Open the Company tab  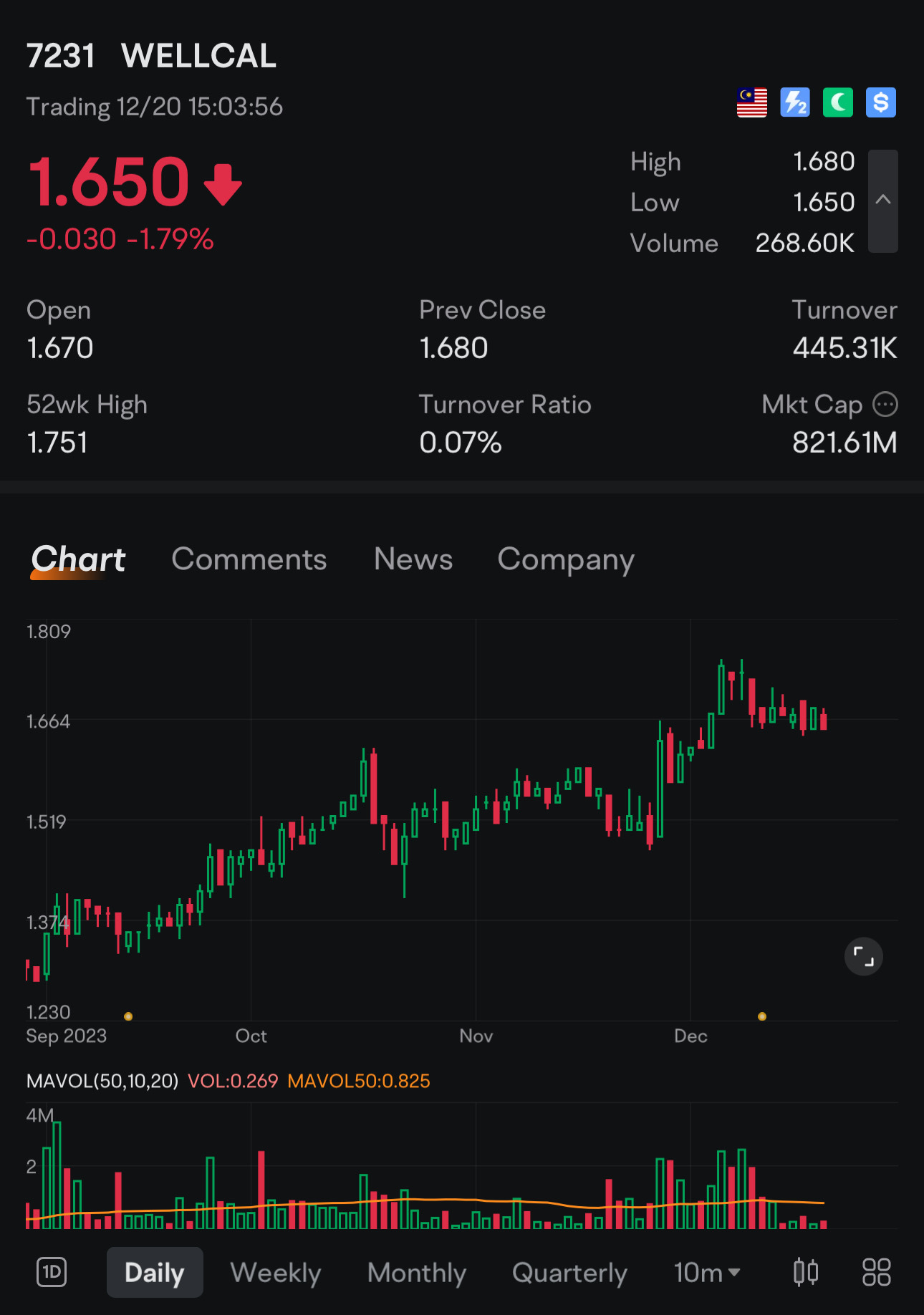point(566,561)
